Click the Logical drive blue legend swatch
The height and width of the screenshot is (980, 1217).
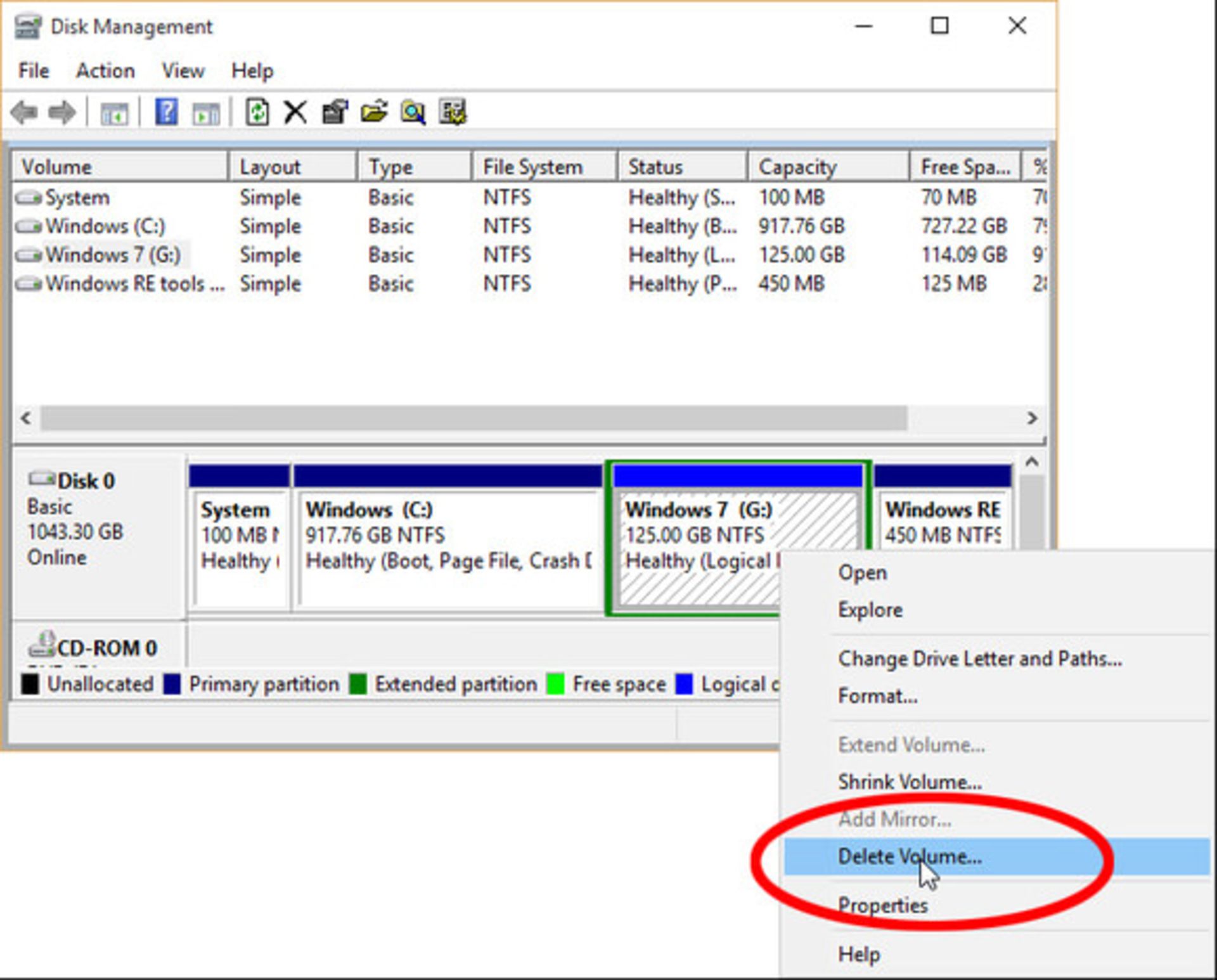(x=684, y=684)
